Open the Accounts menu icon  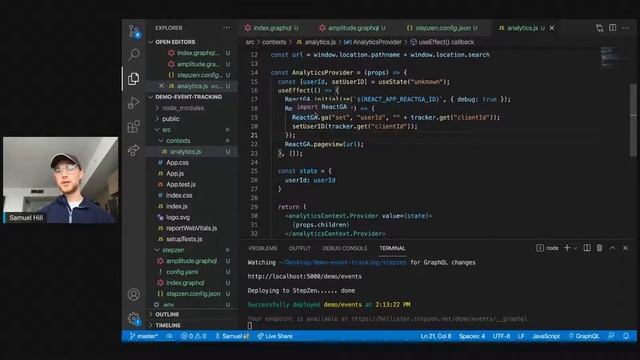pos(134,294)
